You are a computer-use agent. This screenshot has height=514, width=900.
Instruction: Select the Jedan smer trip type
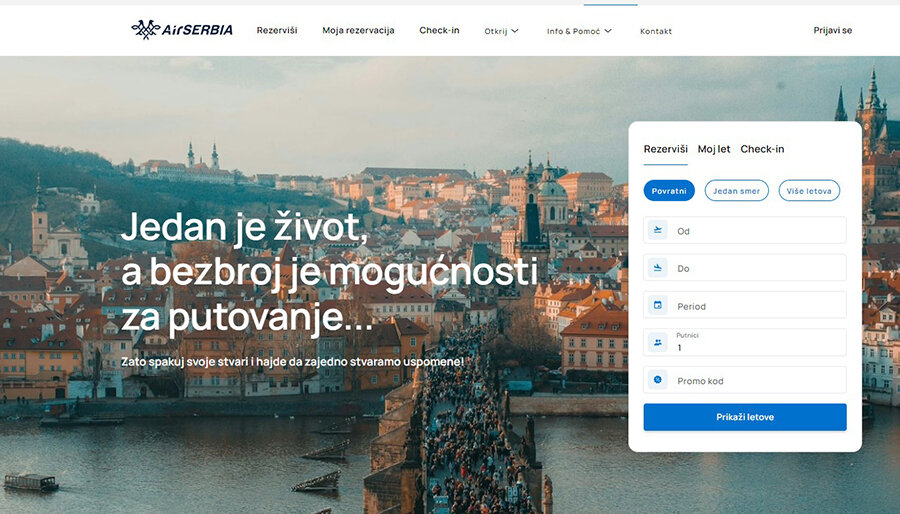pyautogui.click(x=736, y=191)
